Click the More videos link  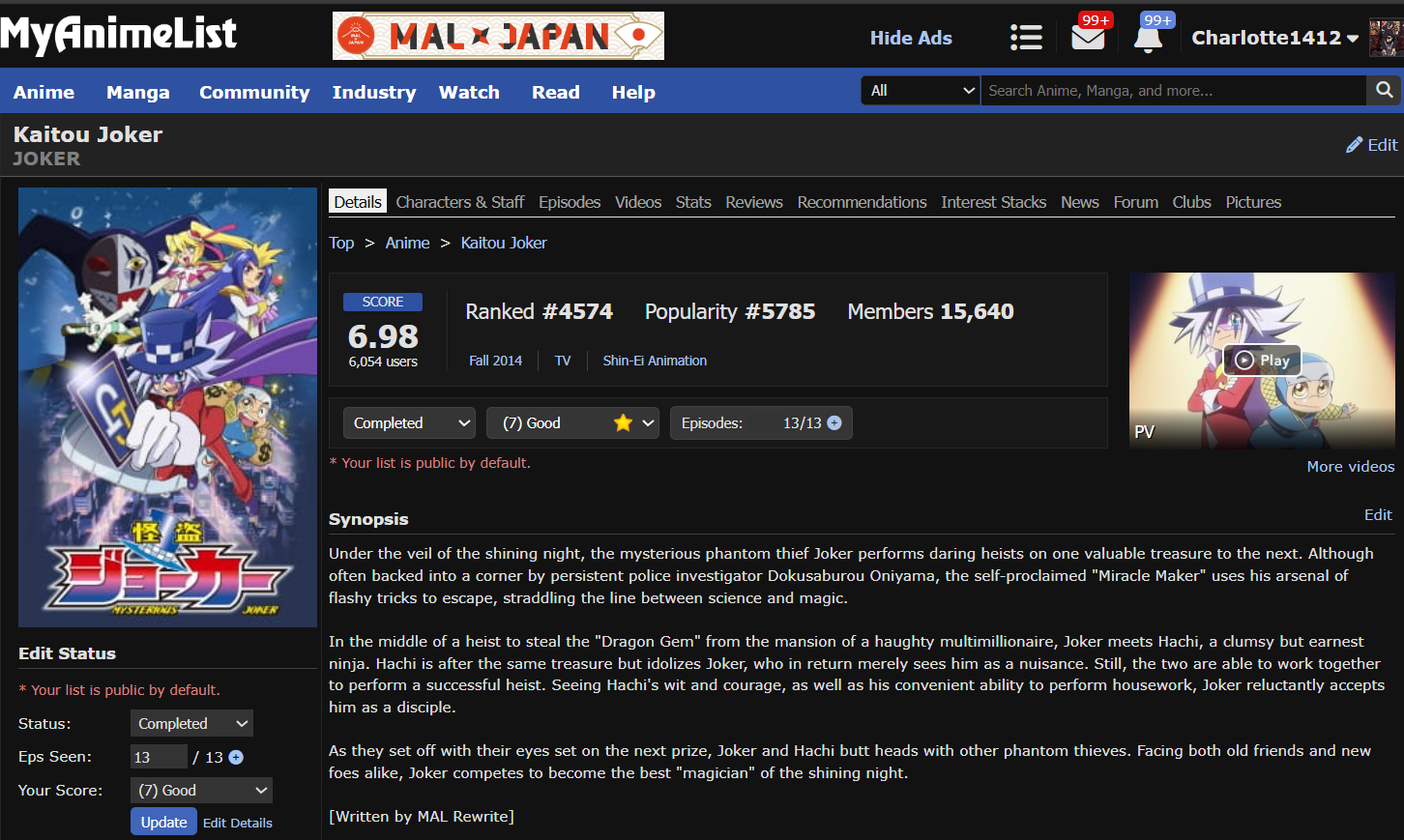pyautogui.click(x=1351, y=466)
